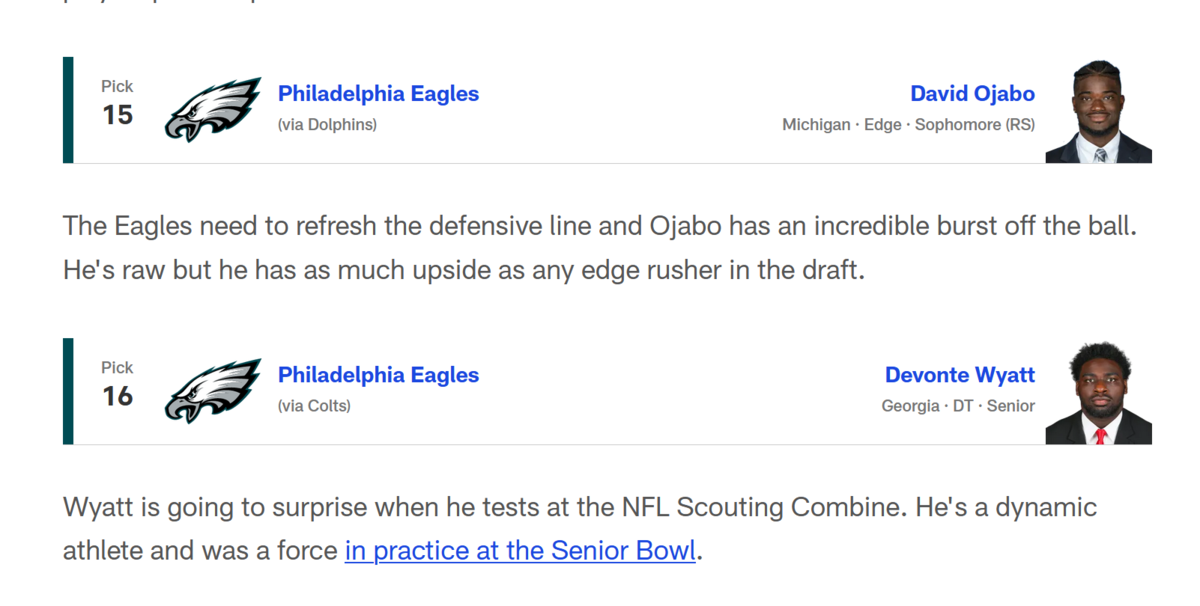Click David Ojabo's headshot photo
The width and height of the screenshot is (1200, 606).
point(1098,112)
